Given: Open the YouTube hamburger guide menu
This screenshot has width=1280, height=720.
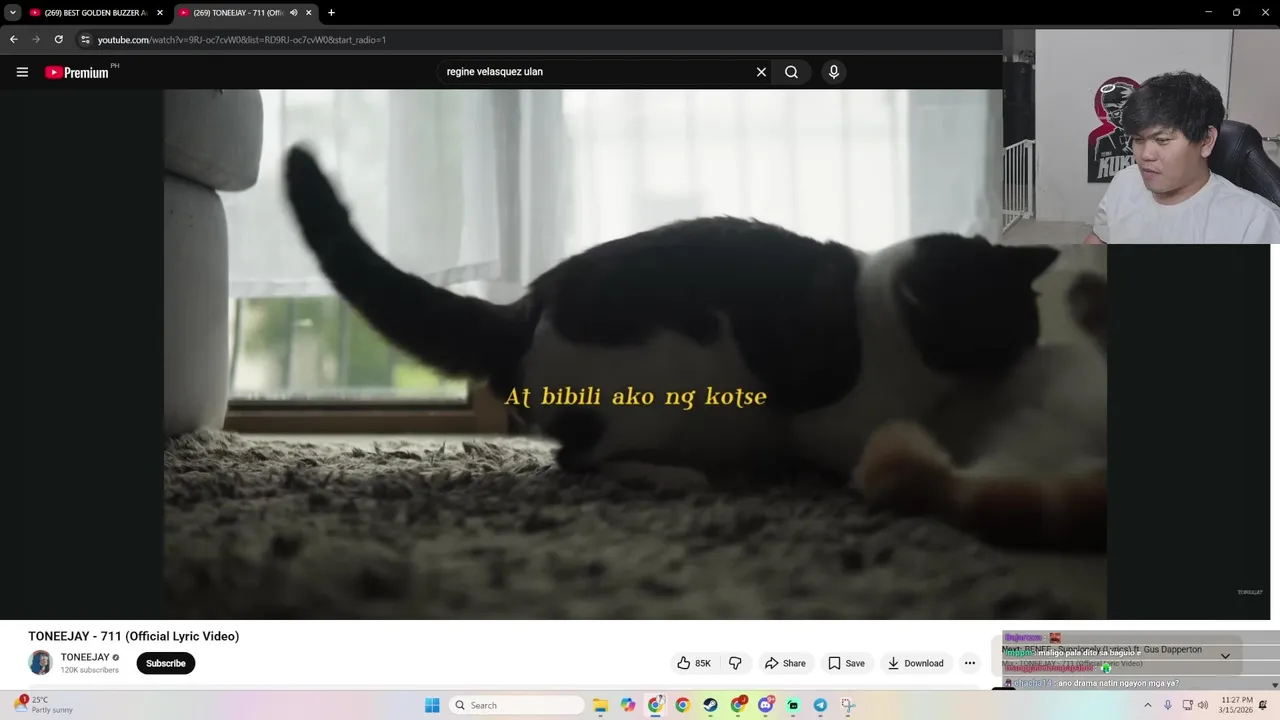Looking at the screenshot, I should pyautogui.click(x=22, y=72).
